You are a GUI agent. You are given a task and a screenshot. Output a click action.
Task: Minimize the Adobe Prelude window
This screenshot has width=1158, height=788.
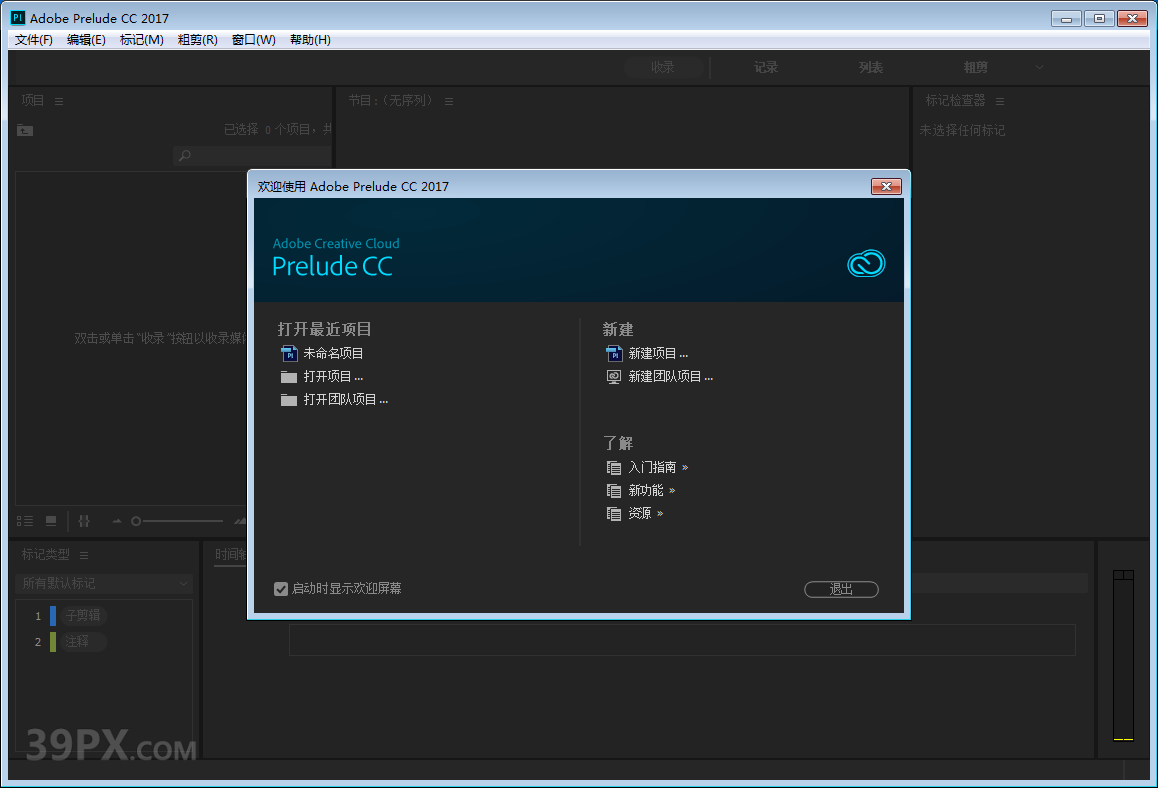click(x=1066, y=18)
